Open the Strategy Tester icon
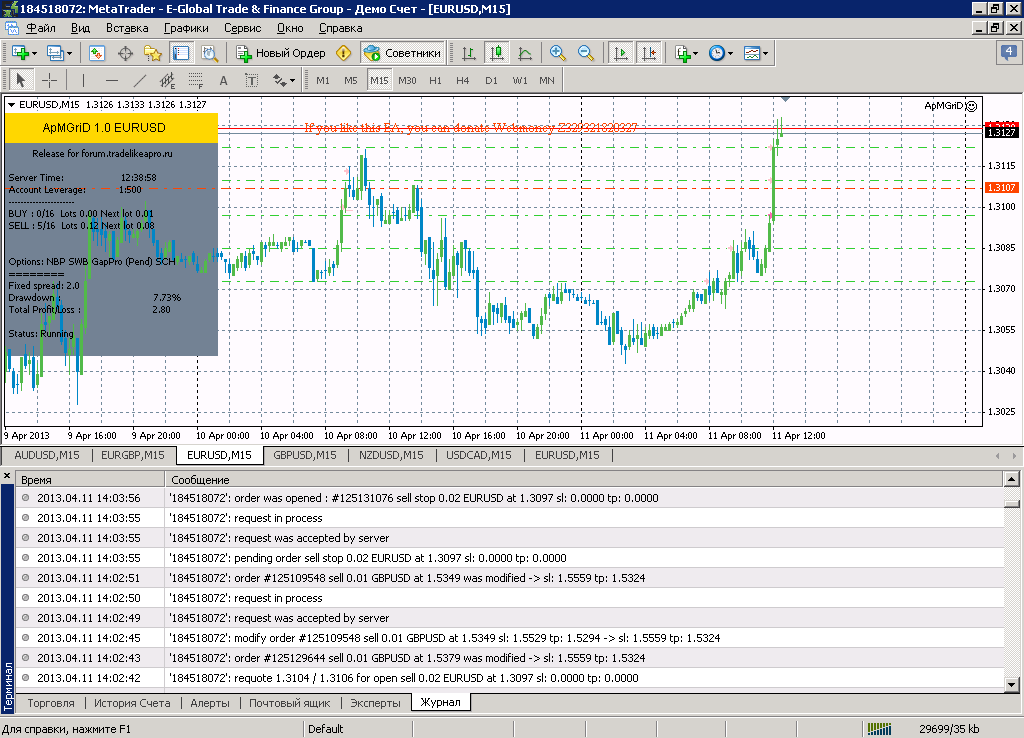Image resolution: width=1024 pixels, height=738 pixels. (x=209, y=53)
